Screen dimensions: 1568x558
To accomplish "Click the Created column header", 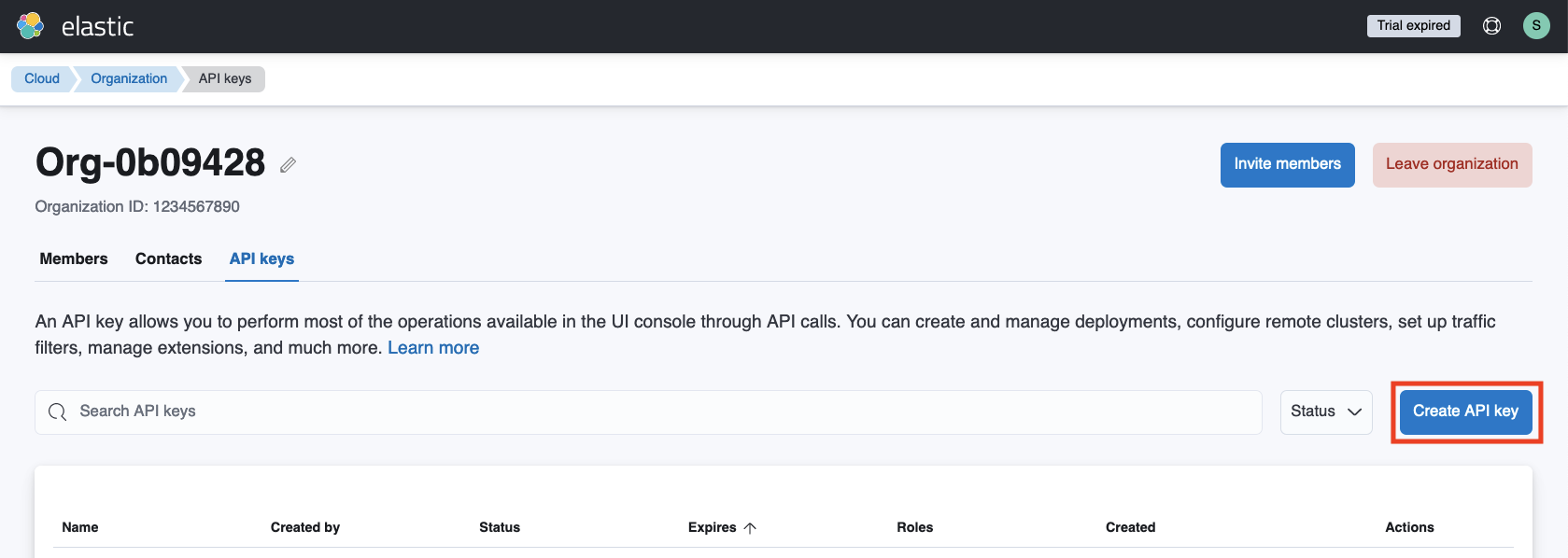I will [x=1131, y=527].
